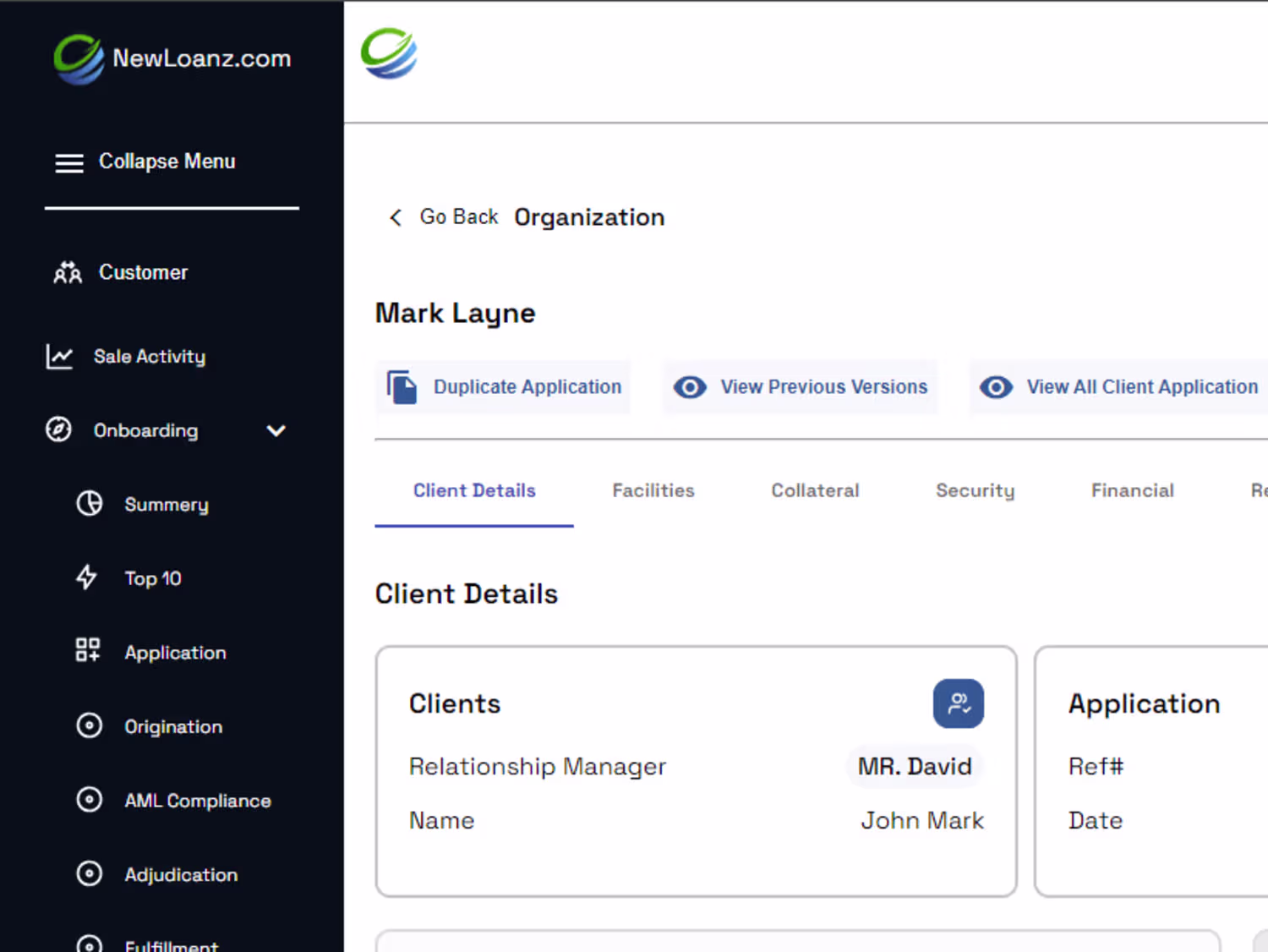Image resolution: width=1268 pixels, height=952 pixels.
Task: Open the Customer section icon
Action: [68, 272]
